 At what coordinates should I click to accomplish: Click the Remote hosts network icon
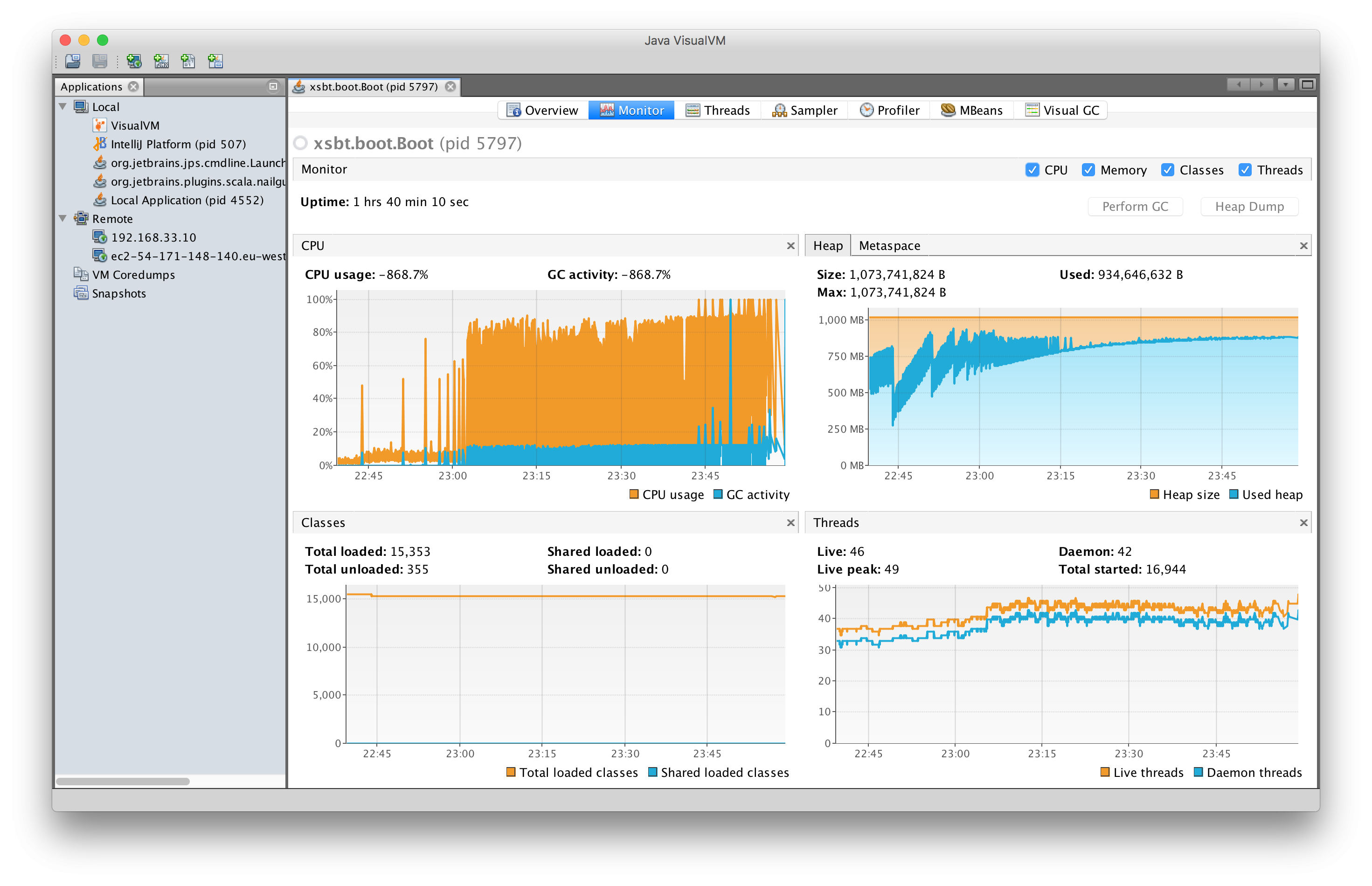81,219
